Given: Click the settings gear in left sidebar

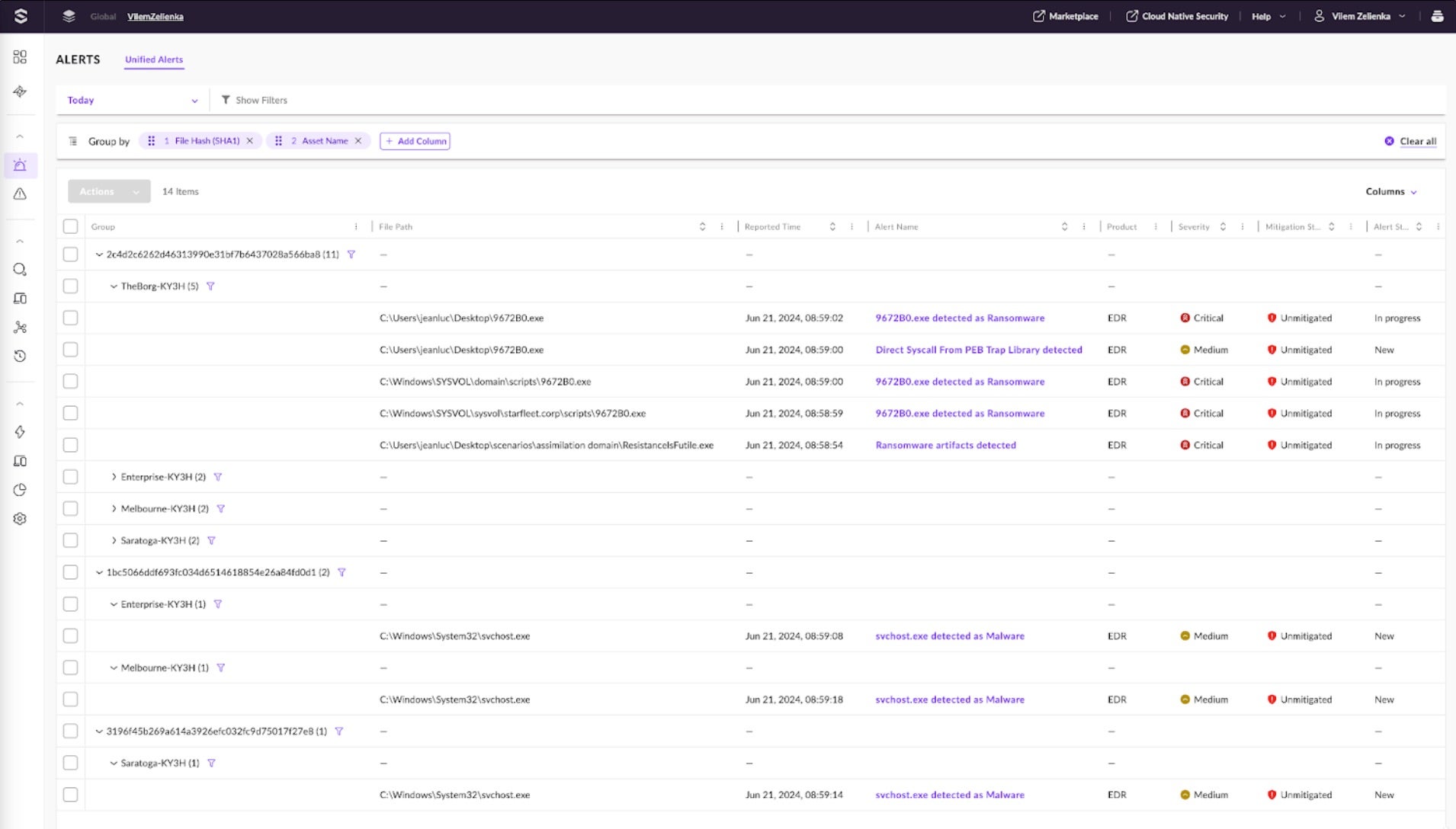Looking at the screenshot, I should point(20,519).
